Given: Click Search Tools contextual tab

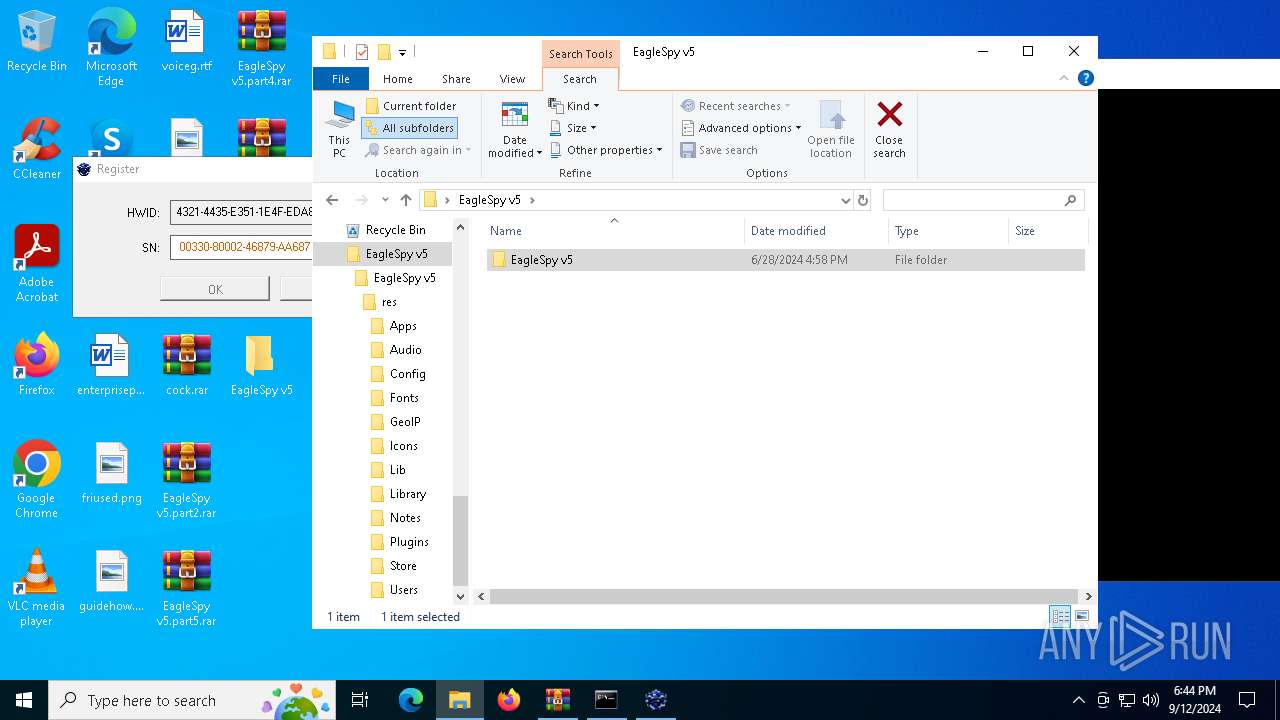Looking at the screenshot, I should point(580,54).
